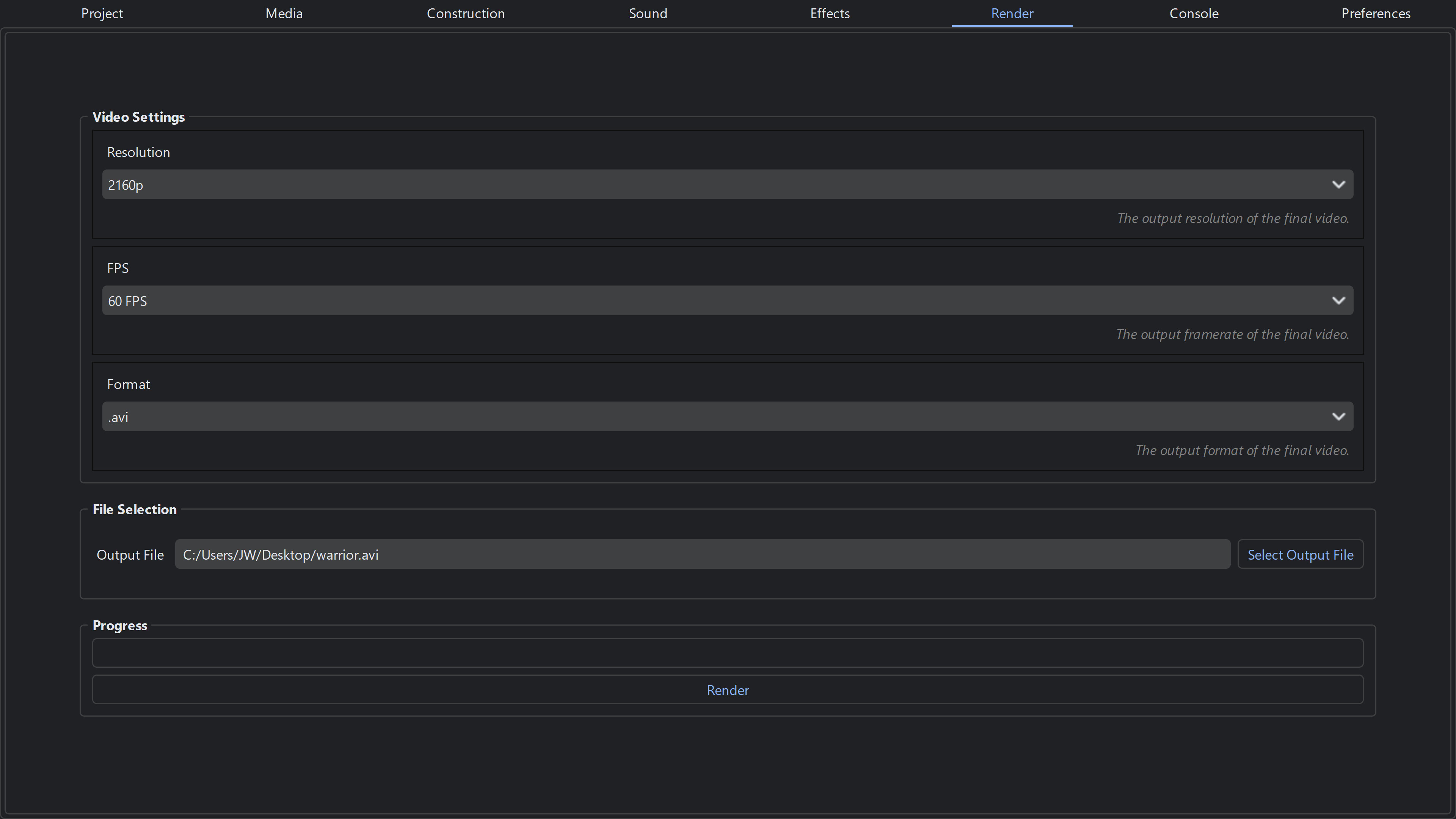The image size is (1456, 819).
Task: Open the Resolution dropdown showing 2160p
Action: (728, 184)
